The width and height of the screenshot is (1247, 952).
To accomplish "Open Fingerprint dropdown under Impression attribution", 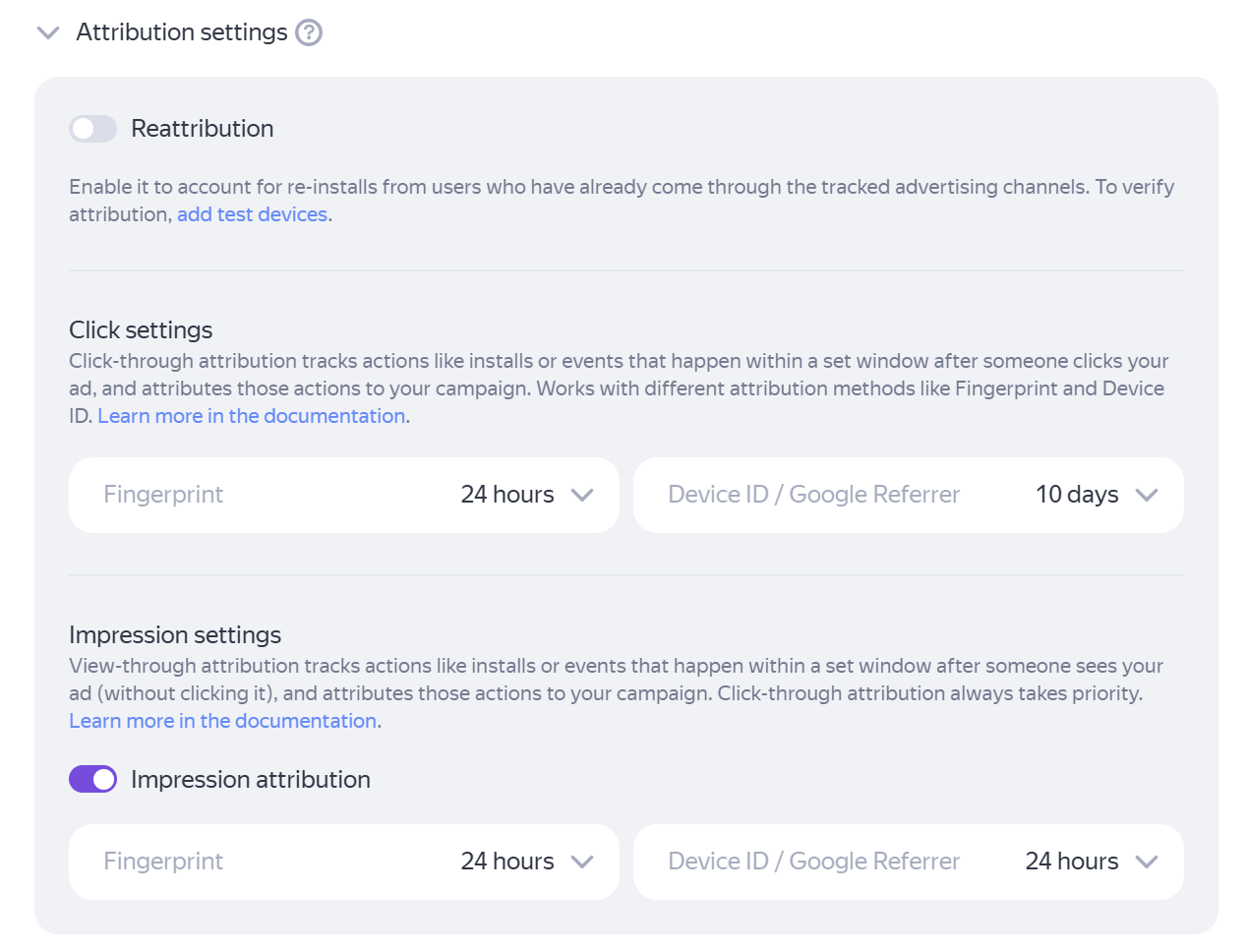I will tap(343, 862).
